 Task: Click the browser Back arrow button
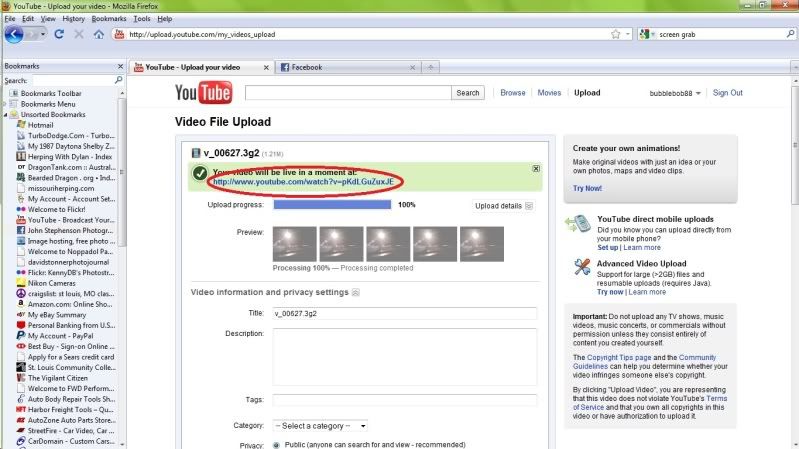pos(14,34)
